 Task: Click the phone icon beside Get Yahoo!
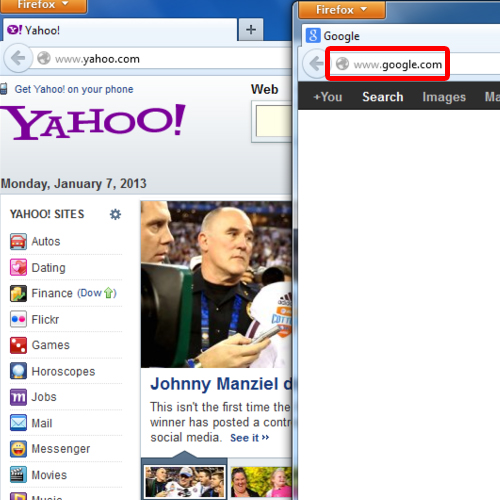tap(4, 89)
